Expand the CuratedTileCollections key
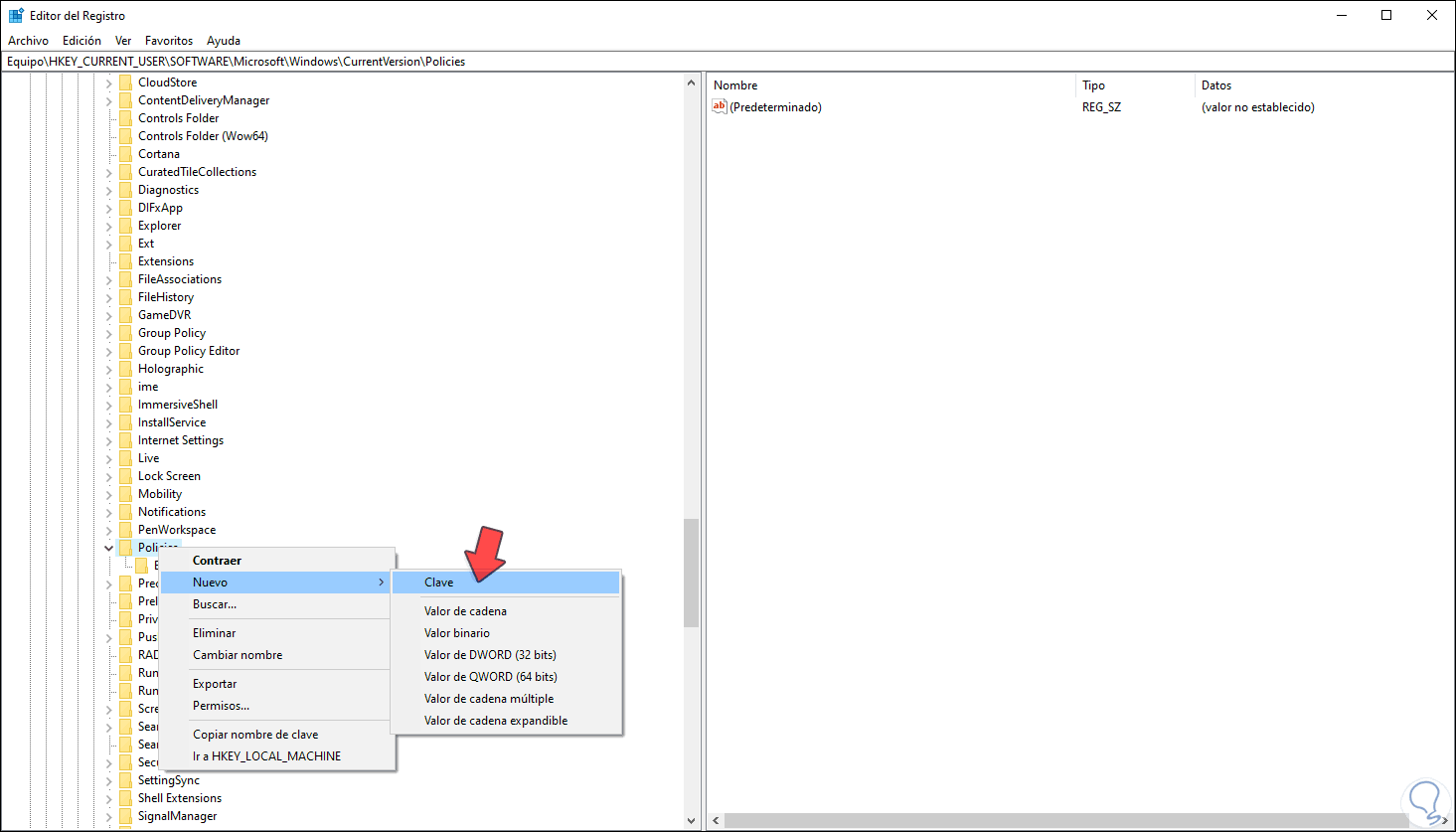The height and width of the screenshot is (832, 1456). click(x=108, y=172)
